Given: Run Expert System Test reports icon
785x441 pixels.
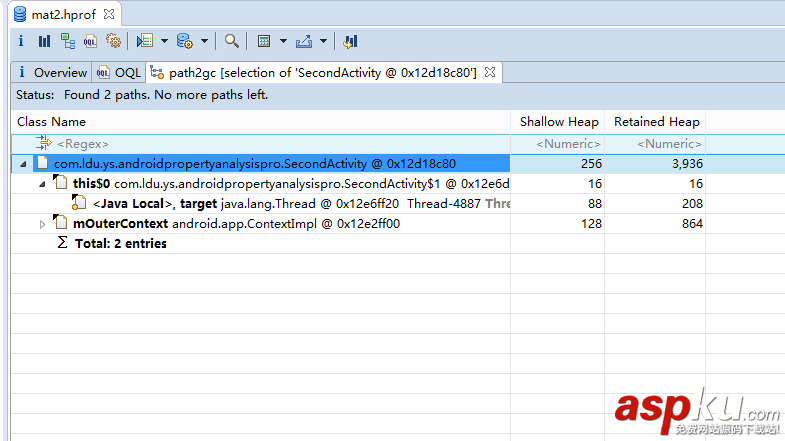Looking at the screenshot, I should [145, 41].
